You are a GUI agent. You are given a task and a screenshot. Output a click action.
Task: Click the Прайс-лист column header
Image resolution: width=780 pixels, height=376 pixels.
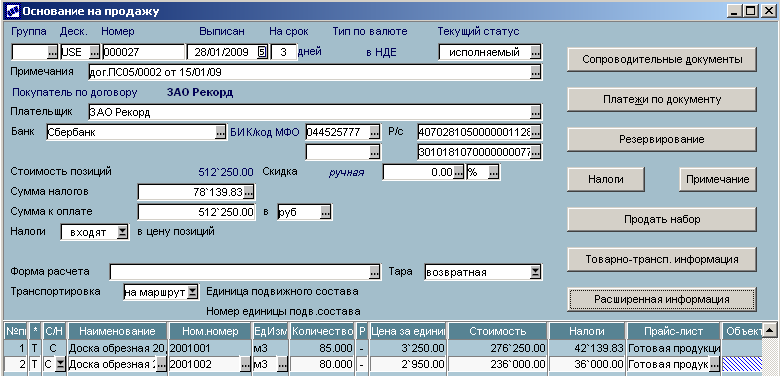point(674,331)
